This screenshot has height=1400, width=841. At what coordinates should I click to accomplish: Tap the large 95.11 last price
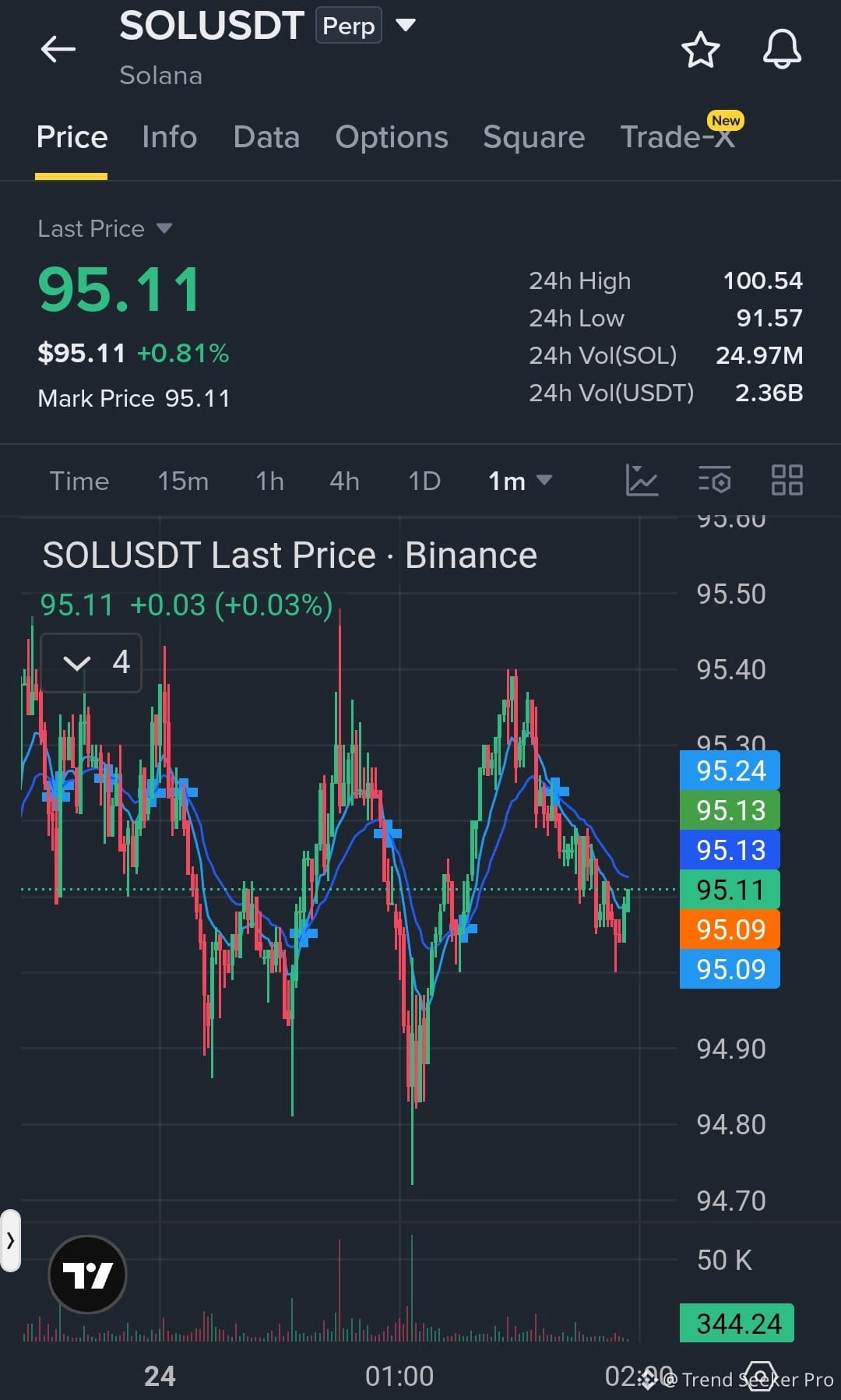click(119, 290)
